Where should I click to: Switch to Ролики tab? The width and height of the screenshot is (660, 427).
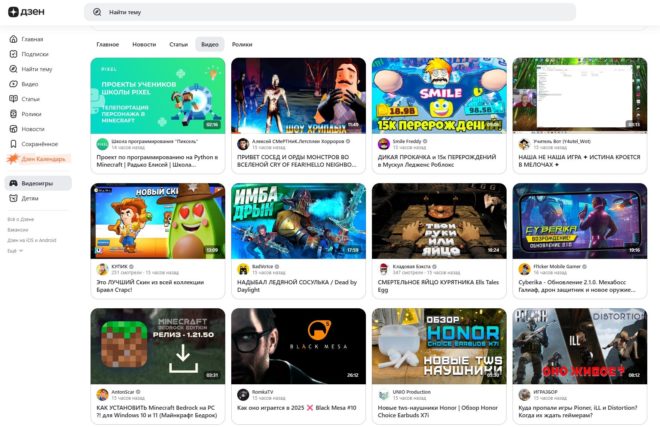(x=242, y=44)
